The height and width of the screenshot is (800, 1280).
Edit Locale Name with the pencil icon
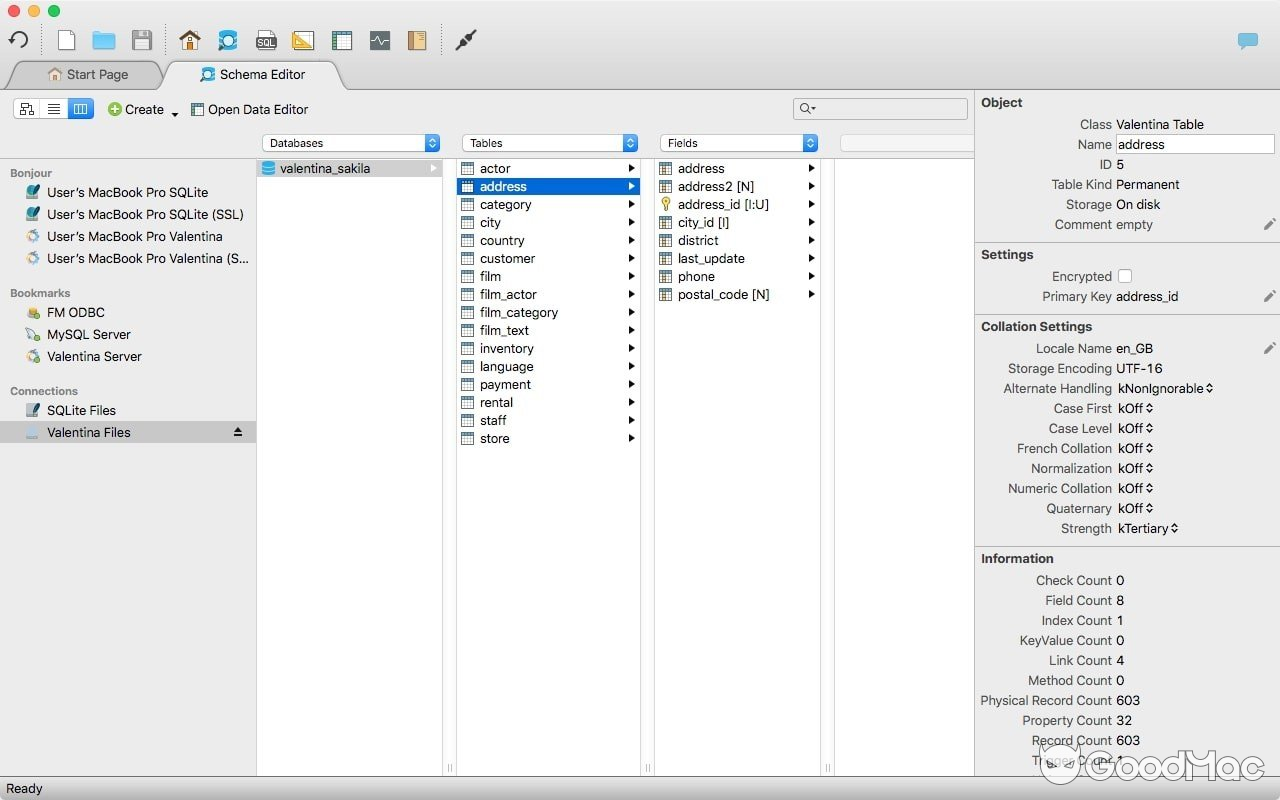[x=1269, y=347]
